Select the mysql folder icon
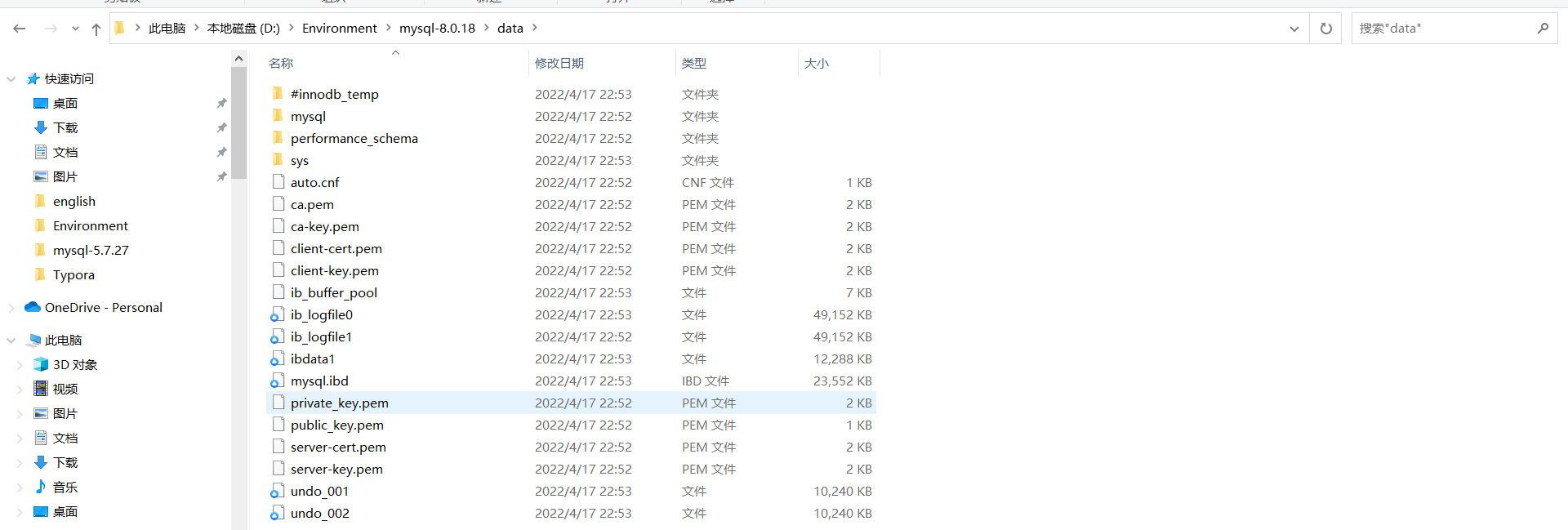Viewport: 1568px width, 530px height. click(278, 116)
